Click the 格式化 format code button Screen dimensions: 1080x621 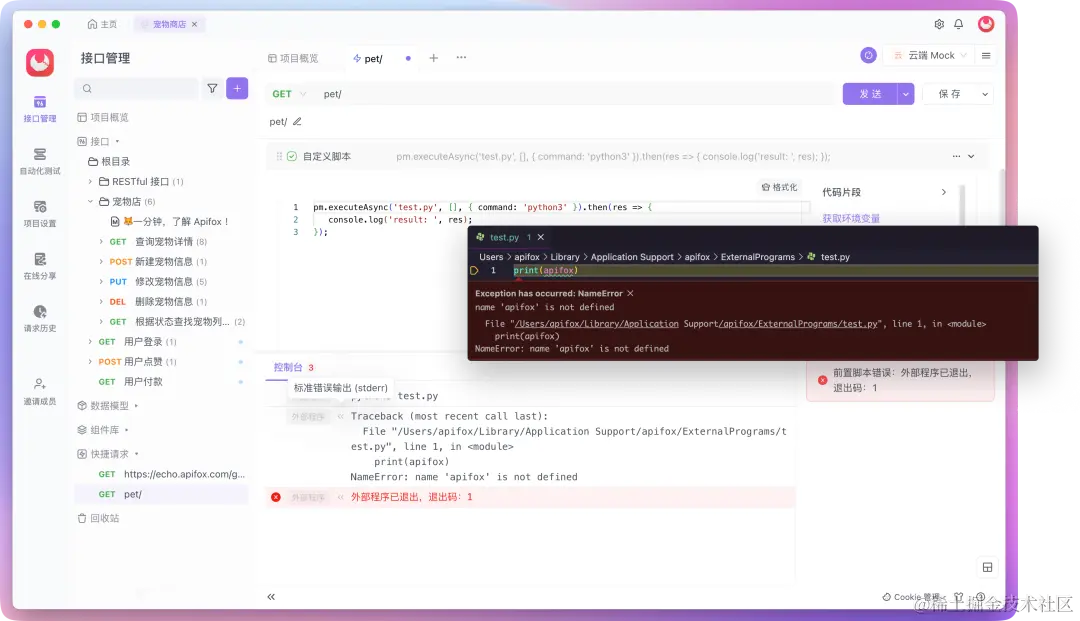(779, 187)
